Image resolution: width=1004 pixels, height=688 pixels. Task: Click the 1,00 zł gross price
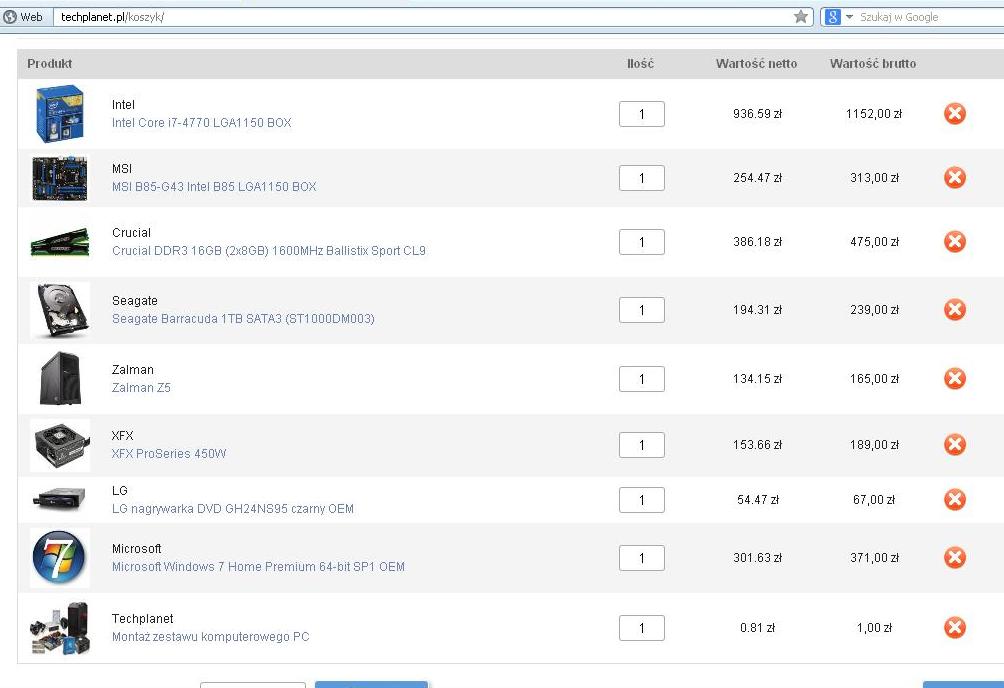[x=874, y=628]
